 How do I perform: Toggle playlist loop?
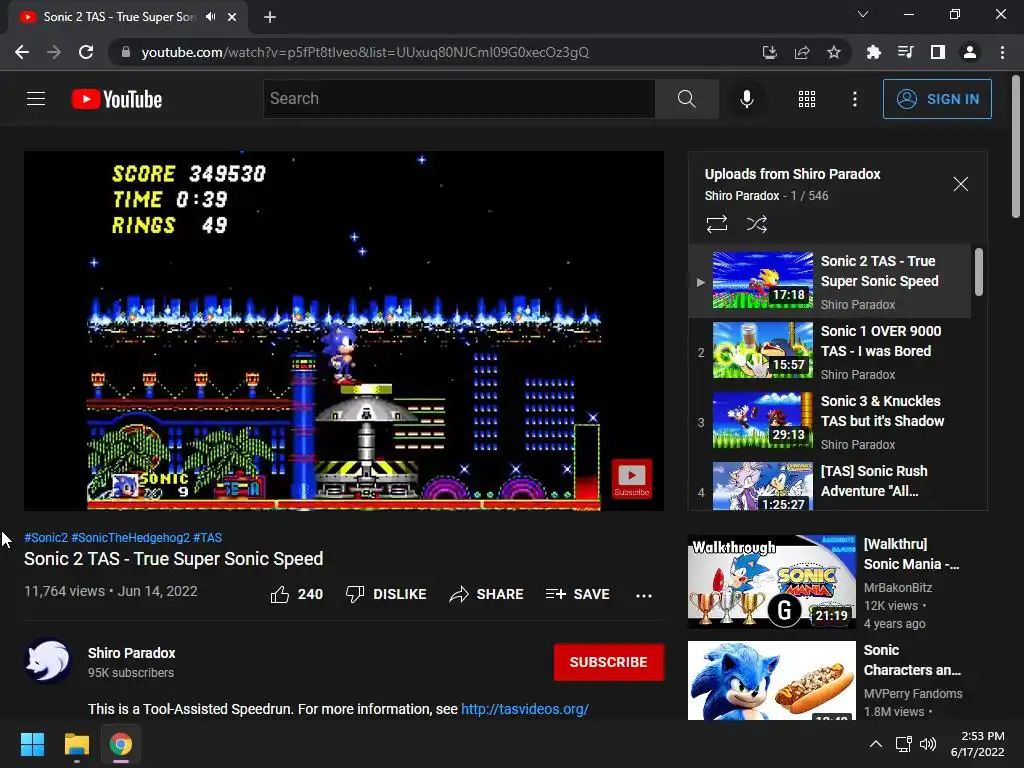coord(716,224)
